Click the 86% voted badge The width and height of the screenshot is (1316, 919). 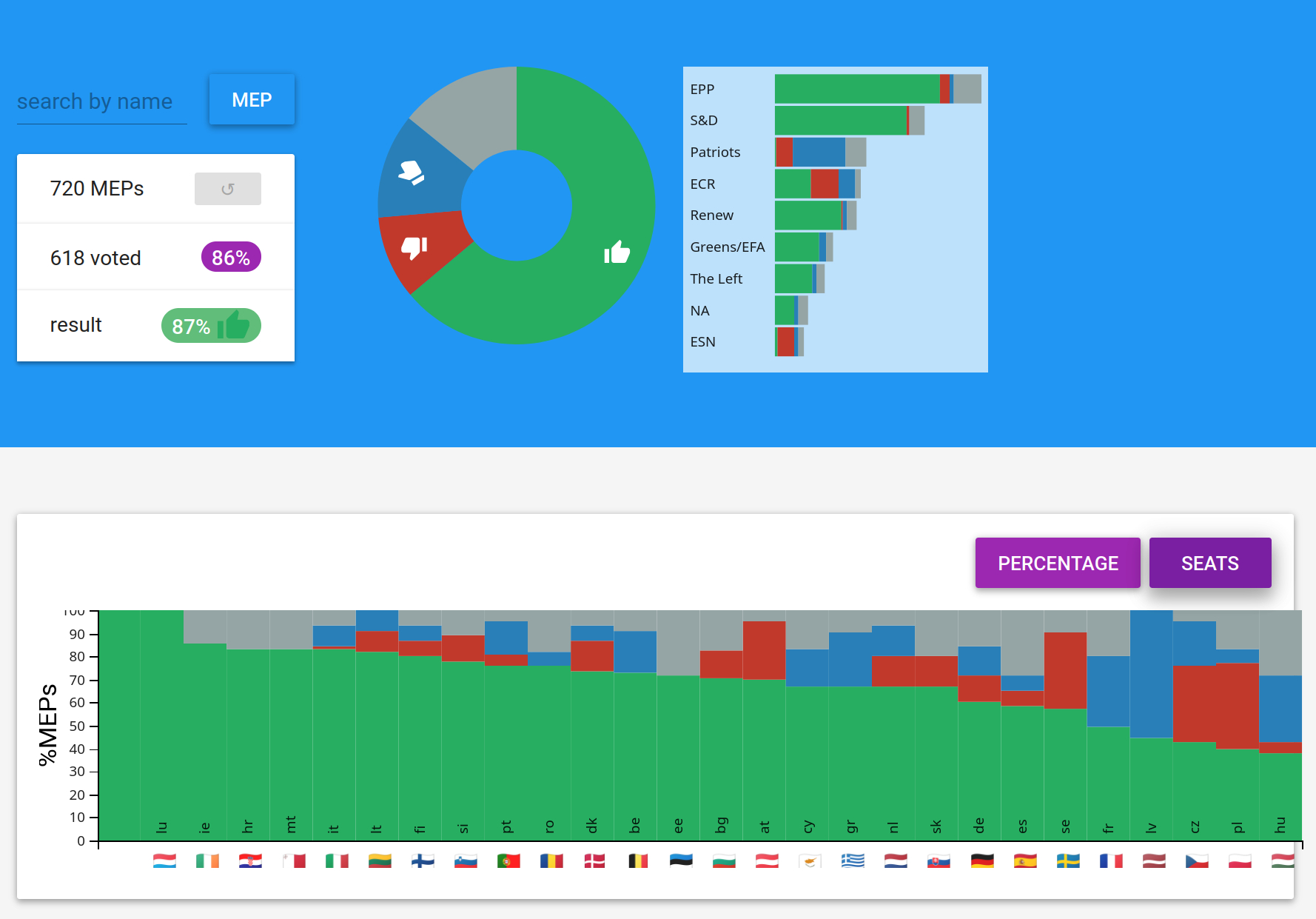click(x=231, y=257)
